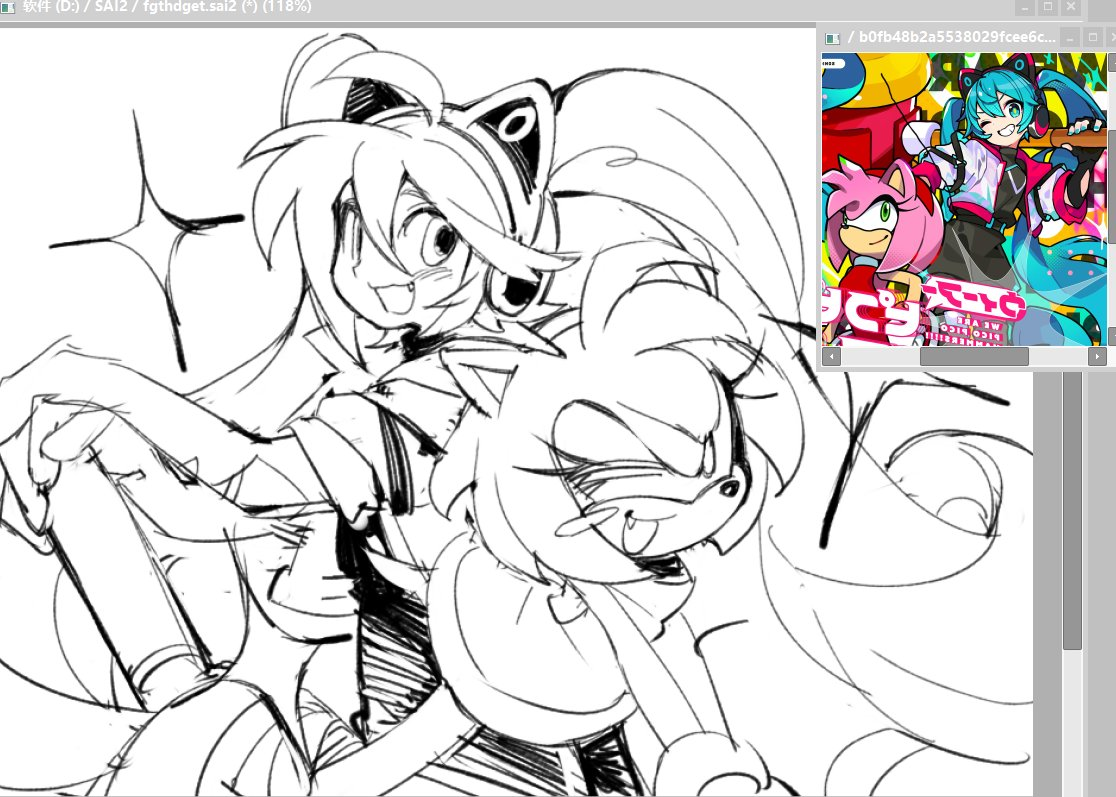
Task: Click the file icon in the reference image window title
Action: 832,38
